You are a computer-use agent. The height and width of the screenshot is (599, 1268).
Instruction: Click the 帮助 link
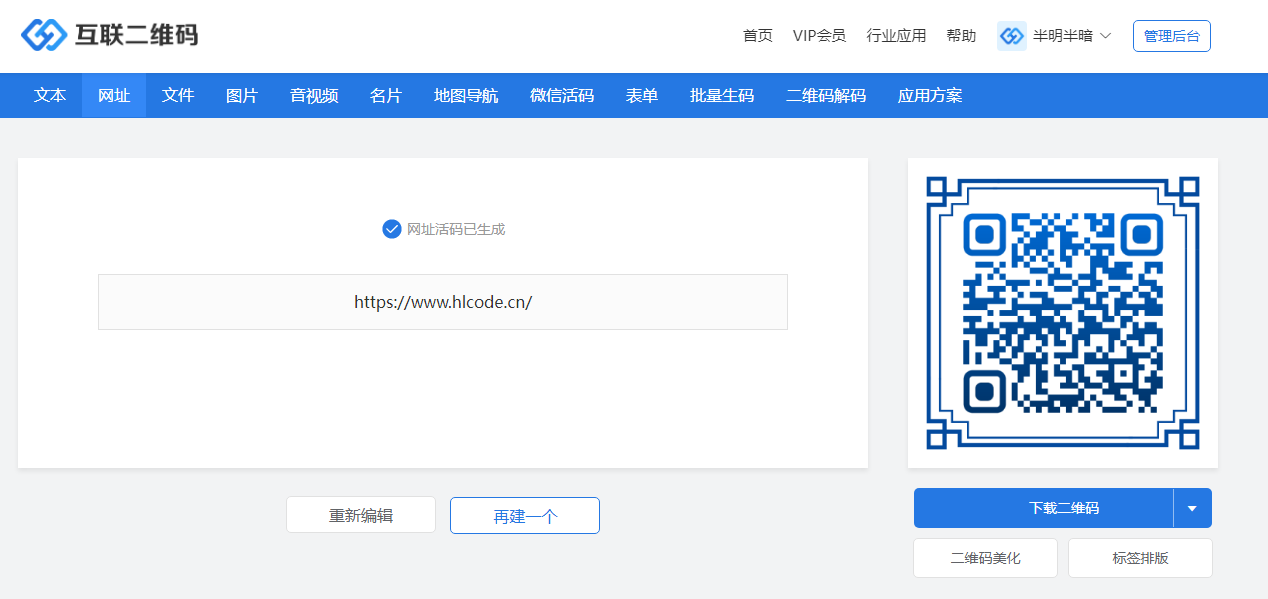click(x=961, y=36)
